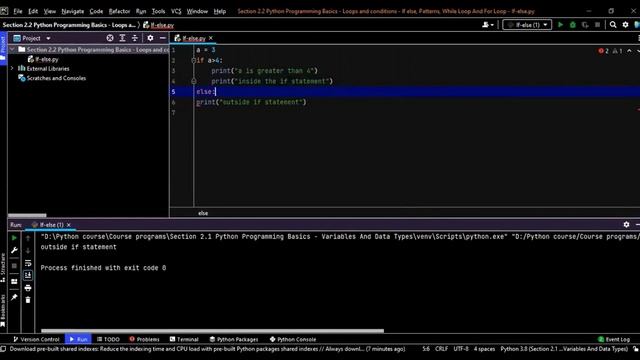
Task: Open TODO tool window
Action: pyautogui.click(x=108, y=339)
